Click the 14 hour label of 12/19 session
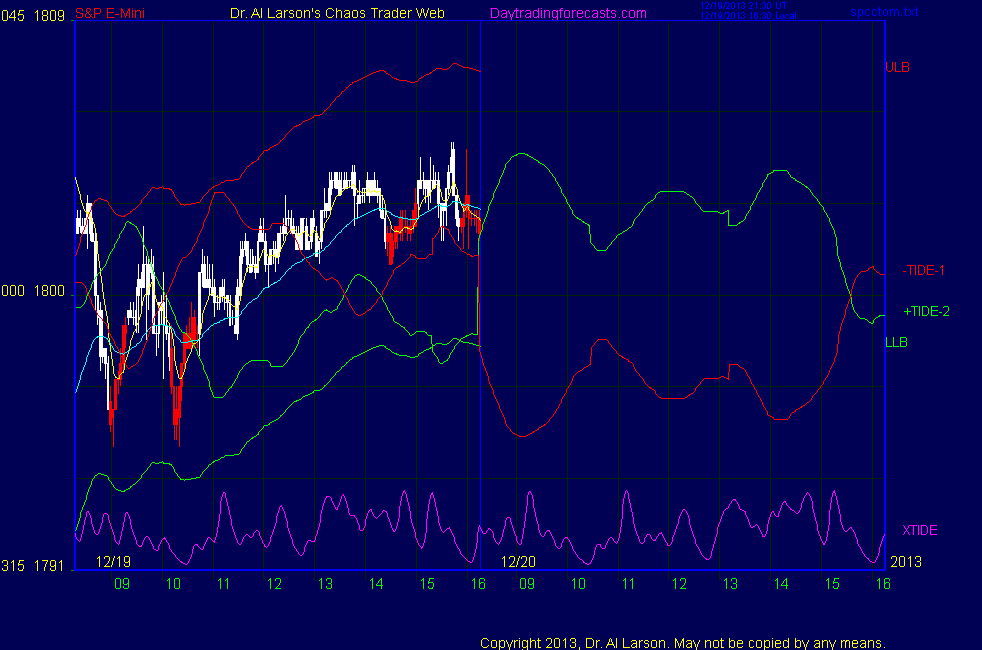Screen dimensions: 982x650 pos(376,584)
